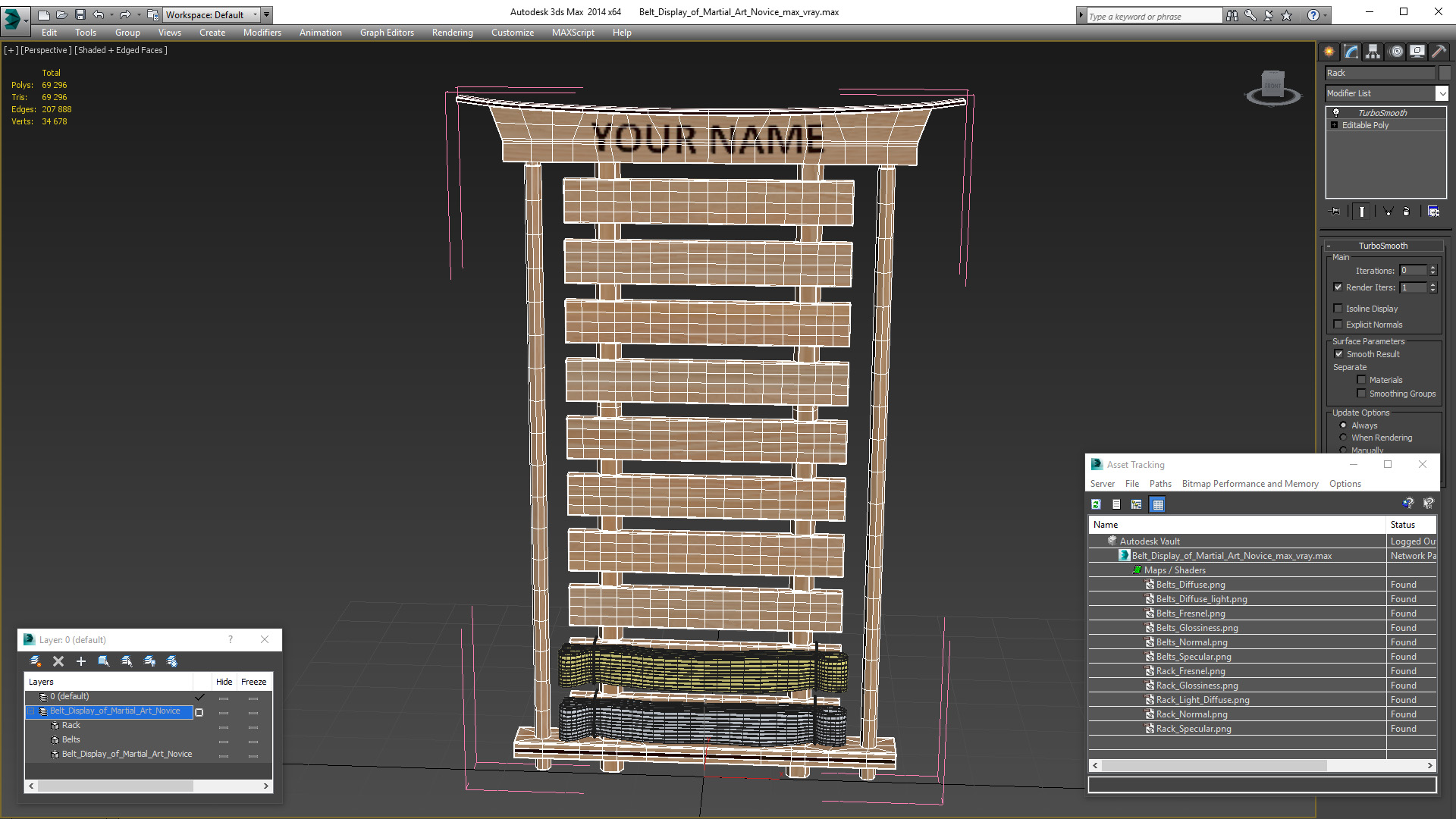Expand the Editable Poly stack entry
This screenshot has height=819, width=1456.
[x=1334, y=125]
